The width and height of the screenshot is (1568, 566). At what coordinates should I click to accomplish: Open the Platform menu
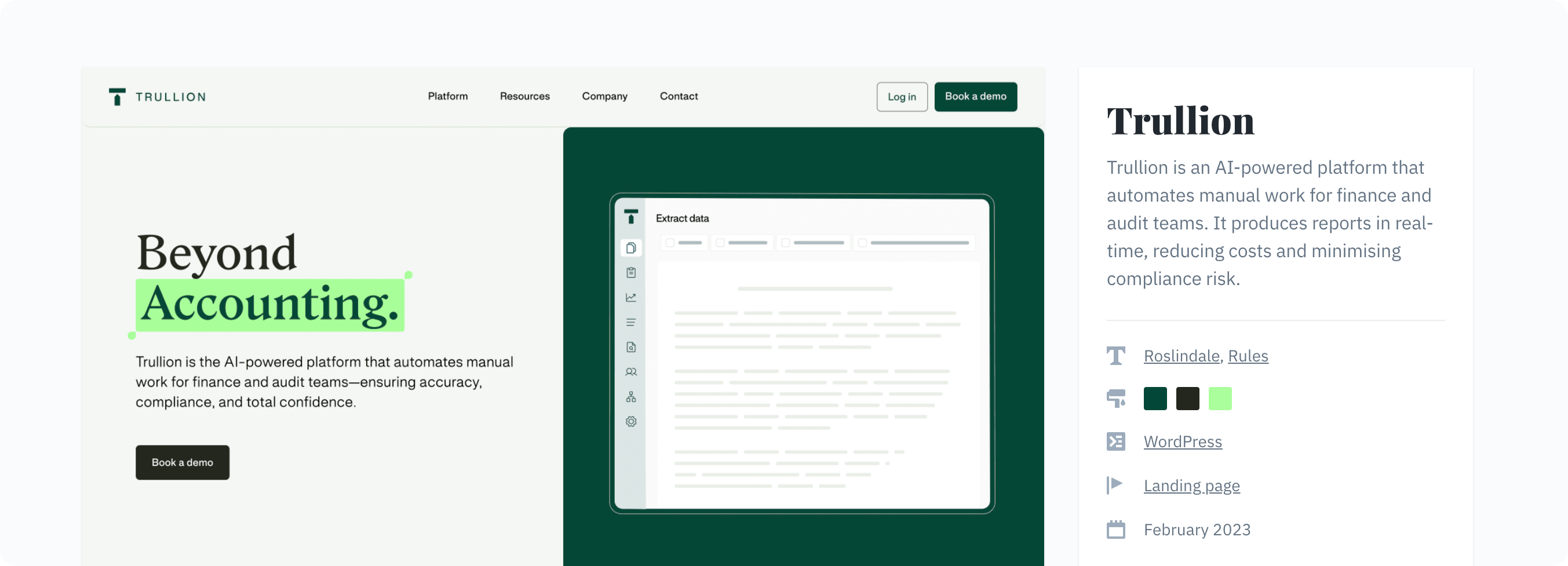pyautogui.click(x=447, y=96)
